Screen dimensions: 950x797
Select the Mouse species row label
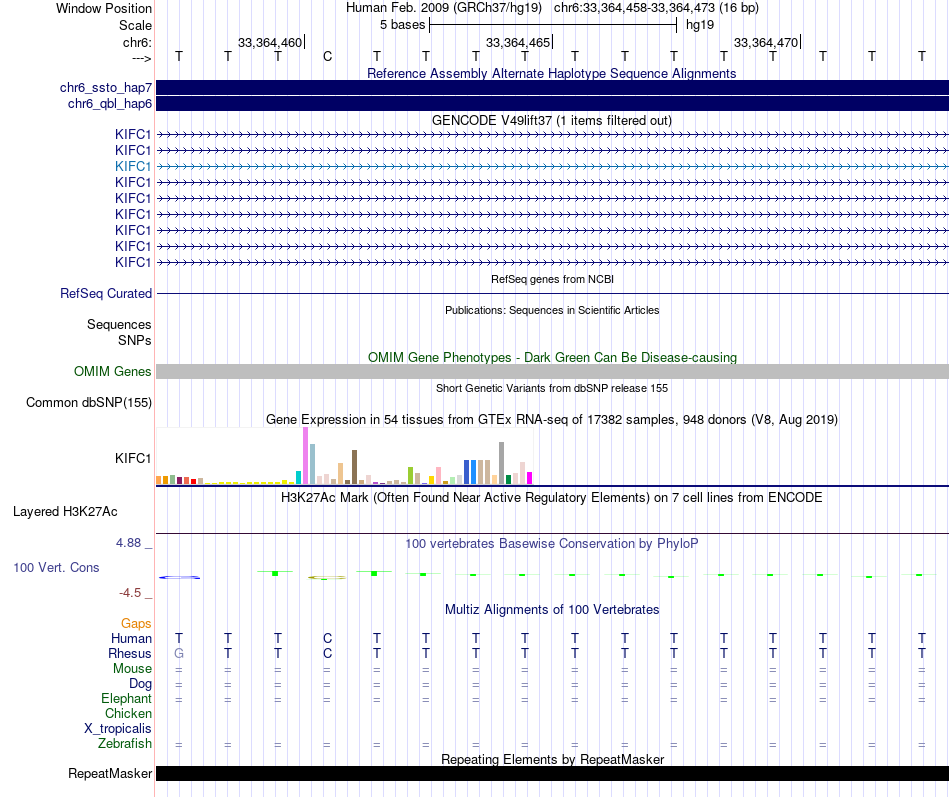pyautogui.click(x=132, y=669)
